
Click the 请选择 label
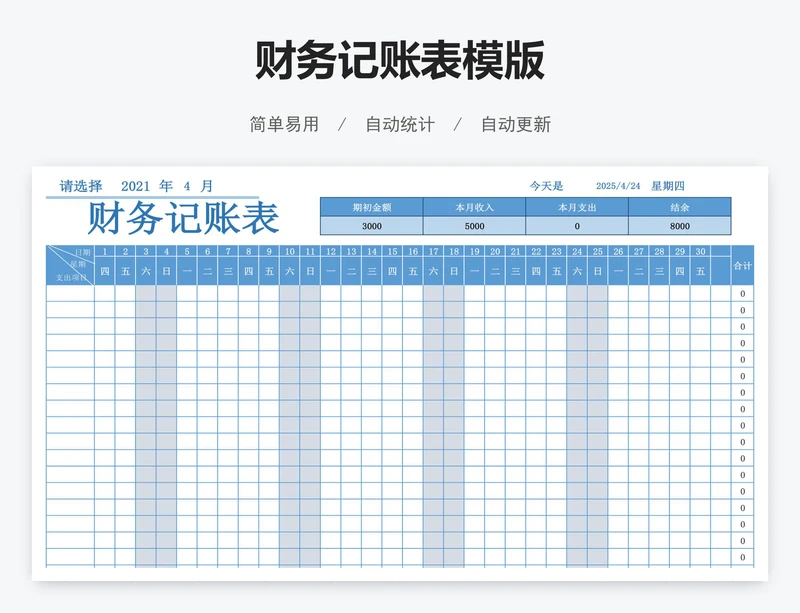pos(81,186)
